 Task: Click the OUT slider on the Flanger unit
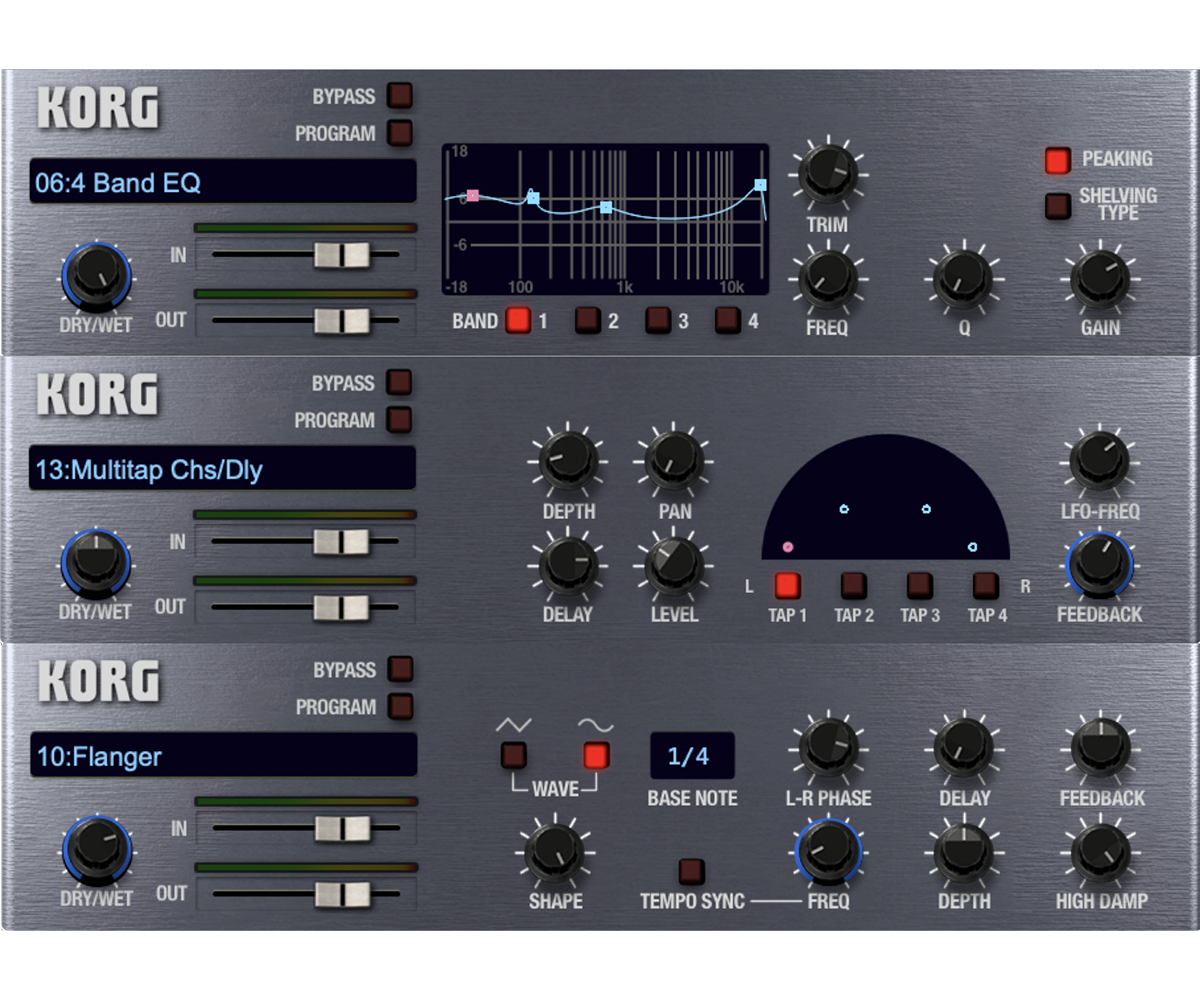click(306, 894)
